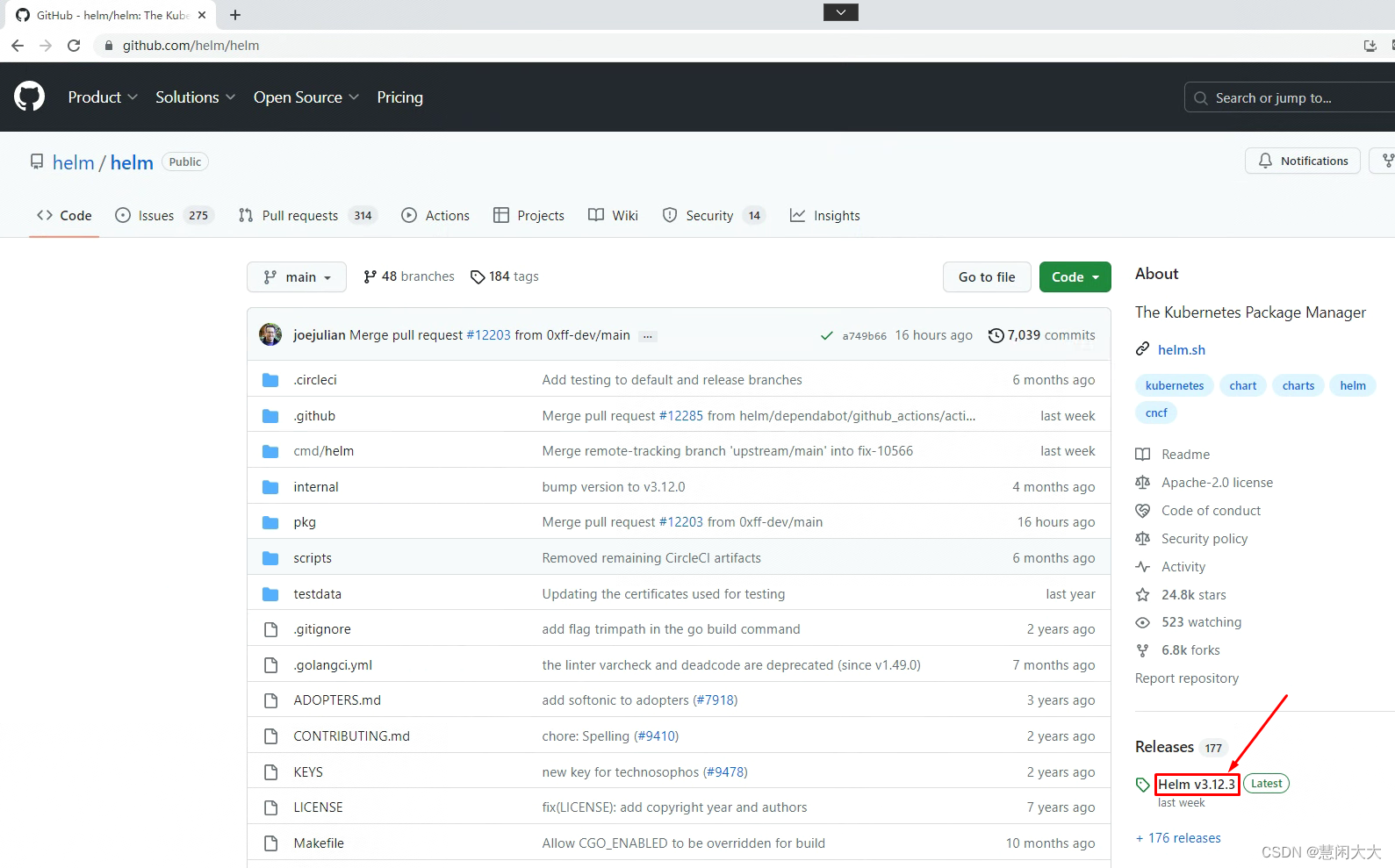The width and height of the screenshot is (1395, 868).
Task: Click the Makefile file icon
Action: point(270,843)
